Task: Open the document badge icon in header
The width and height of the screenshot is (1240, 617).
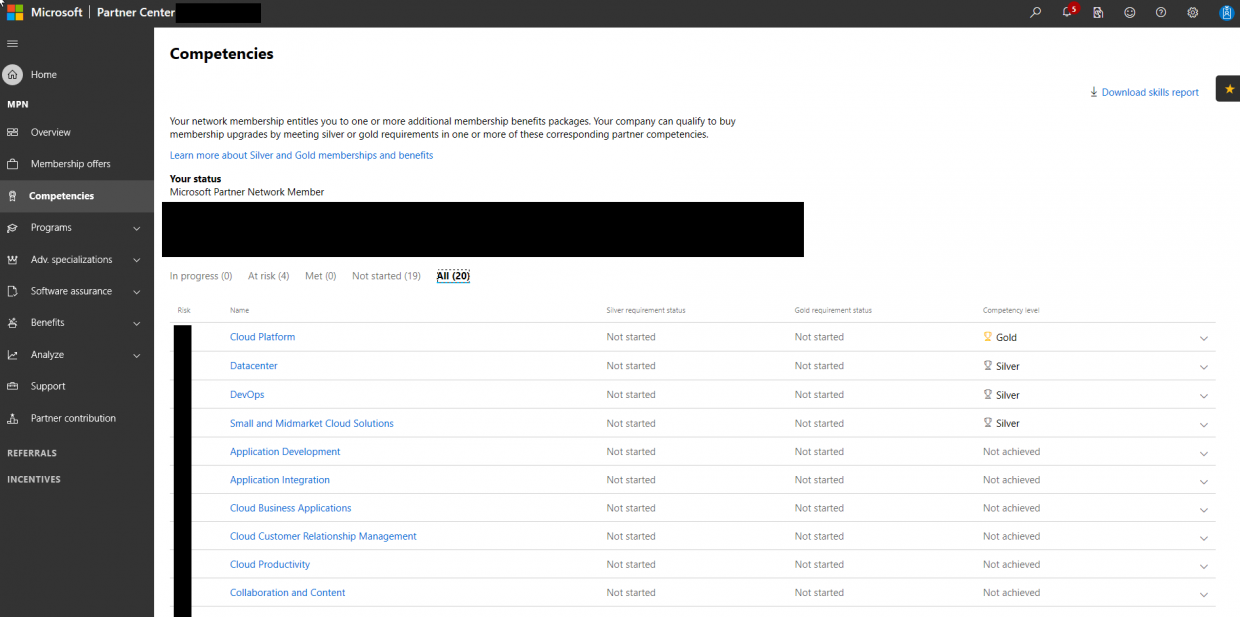Action: (x=1098, y=13)
